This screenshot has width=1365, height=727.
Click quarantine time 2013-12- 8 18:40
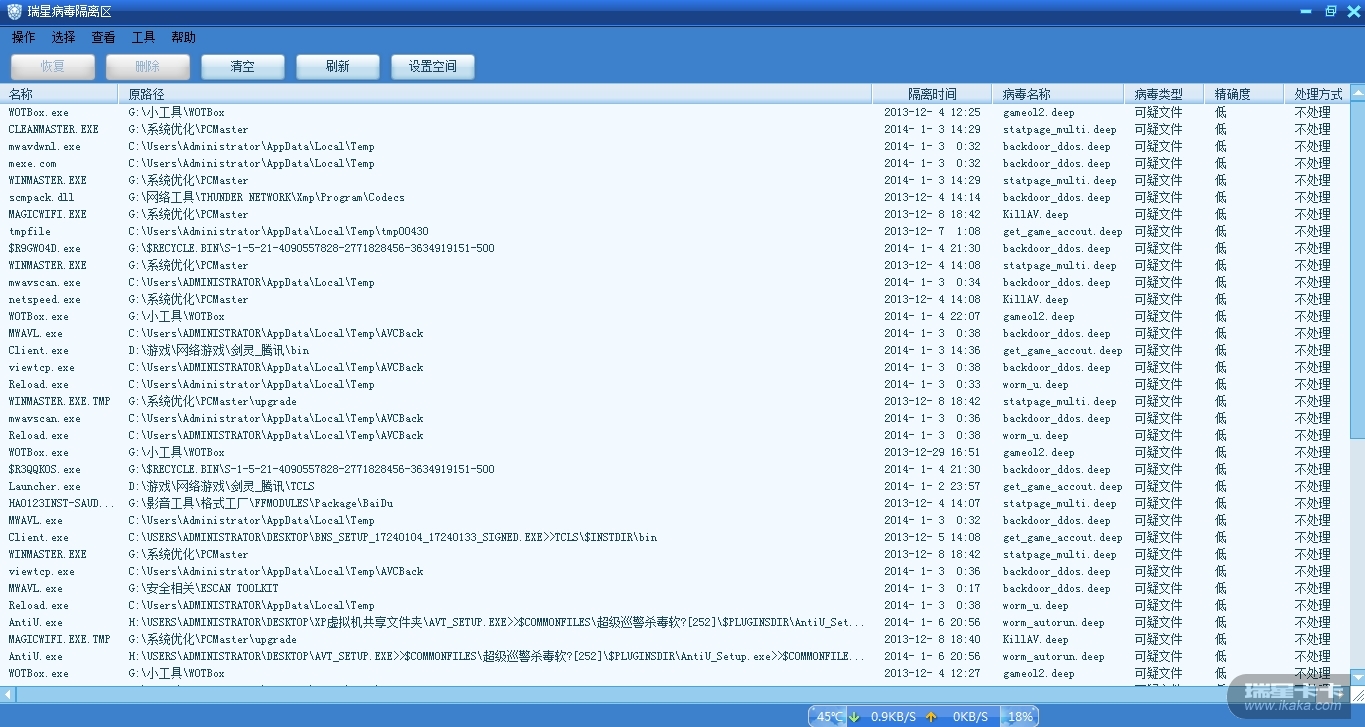tap(932, 639)
